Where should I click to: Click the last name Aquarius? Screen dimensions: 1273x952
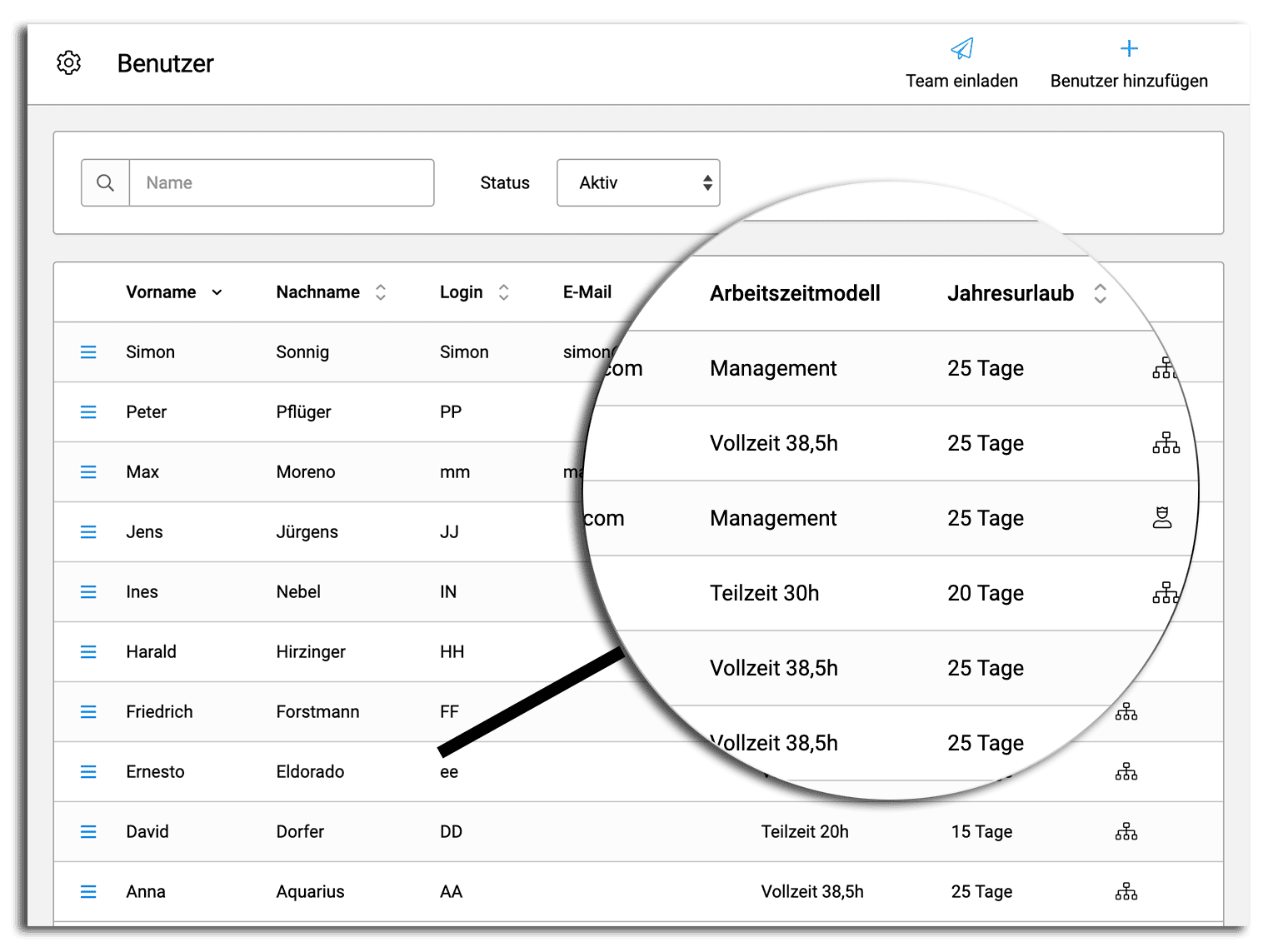click(310, 892)
